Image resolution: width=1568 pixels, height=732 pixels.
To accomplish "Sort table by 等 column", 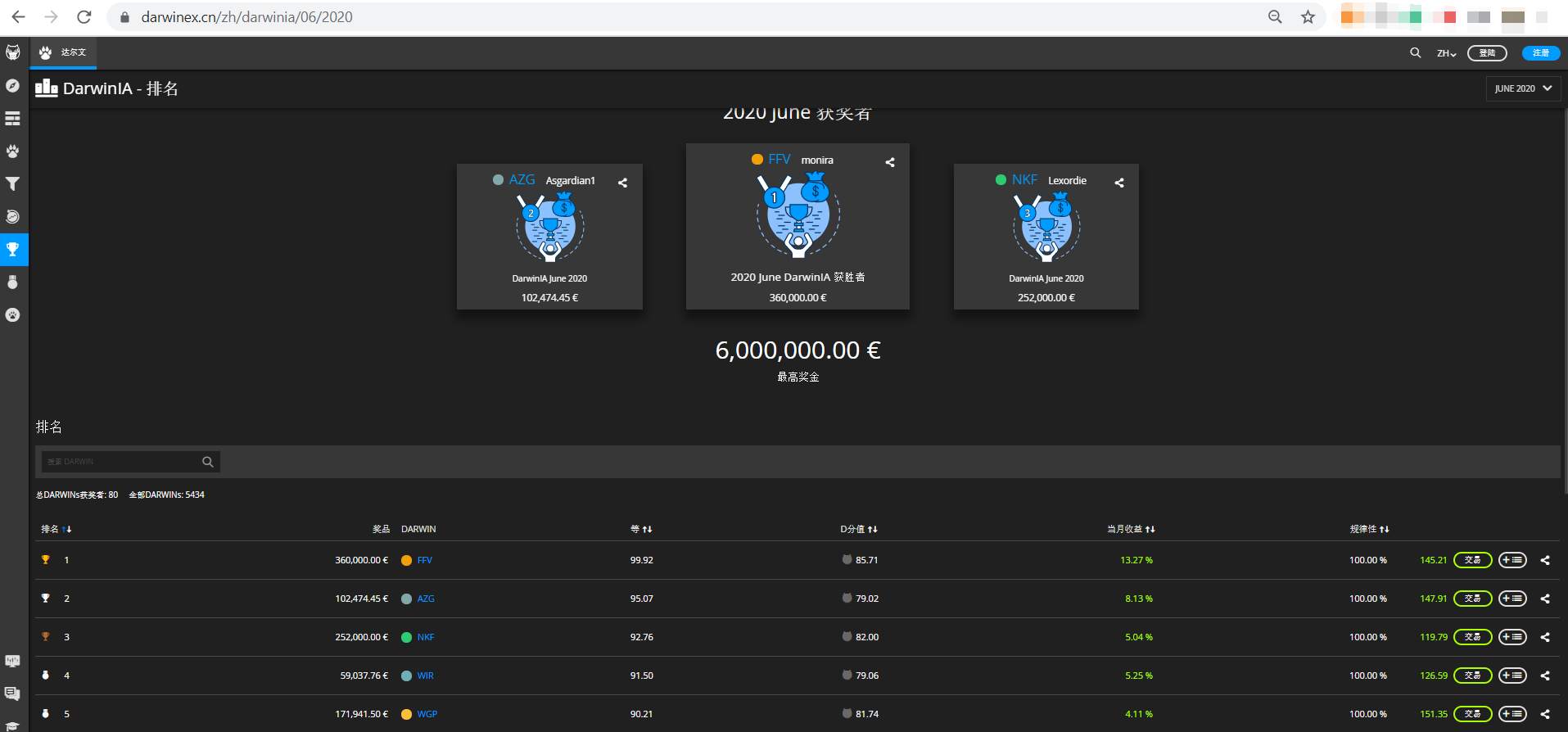I will pyautogui.click(x=641, y=529).
